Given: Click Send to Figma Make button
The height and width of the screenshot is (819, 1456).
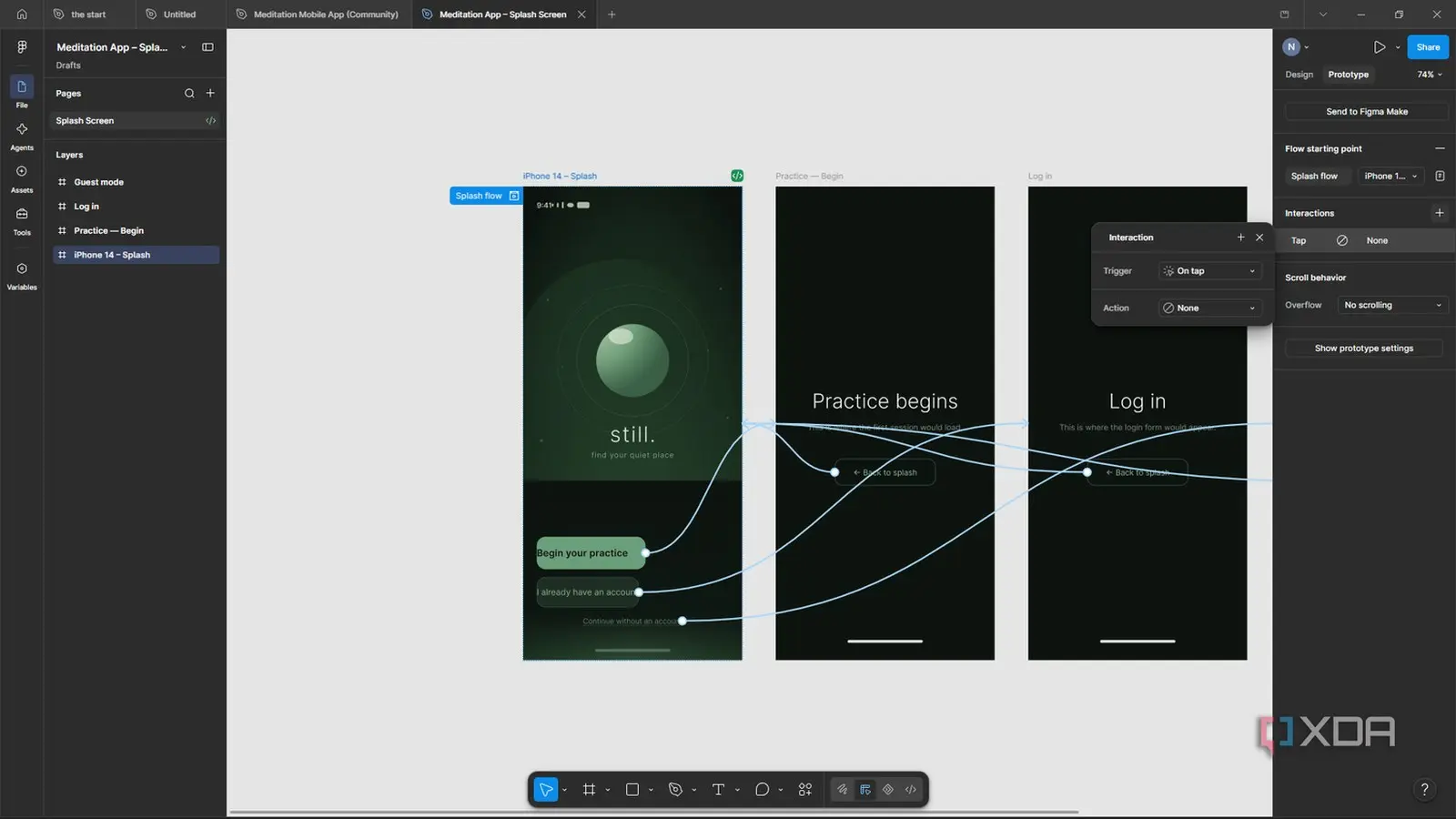Looking at the screenshot, I should [x=1366, y=112].
